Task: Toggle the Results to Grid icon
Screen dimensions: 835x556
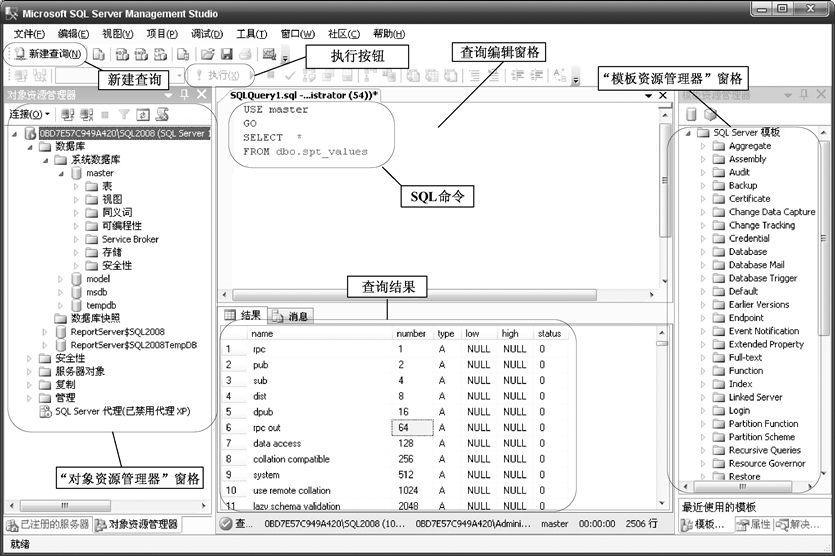Action: pos(432,76)
